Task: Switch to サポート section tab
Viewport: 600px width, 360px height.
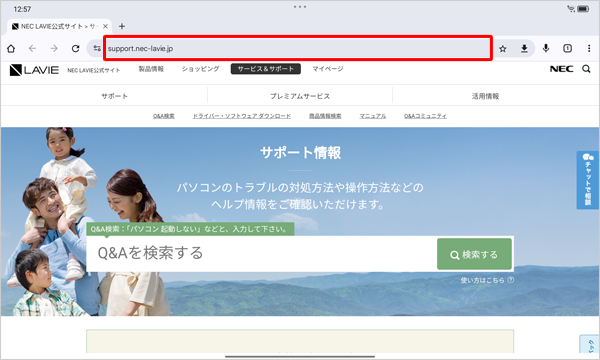Action: point(114,96)
